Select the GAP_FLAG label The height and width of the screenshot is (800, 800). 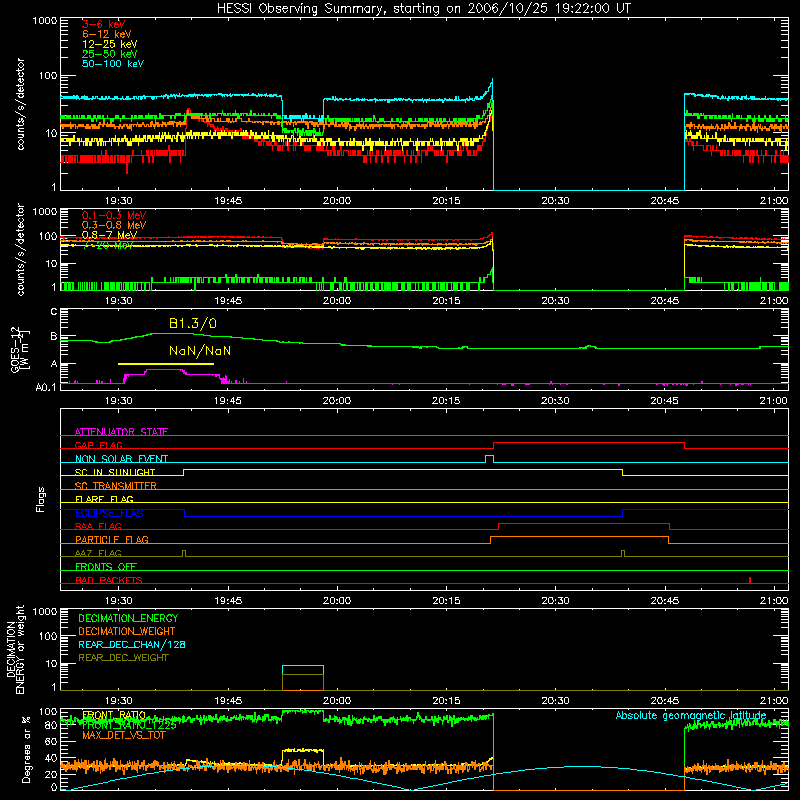[x=98, y=445]
